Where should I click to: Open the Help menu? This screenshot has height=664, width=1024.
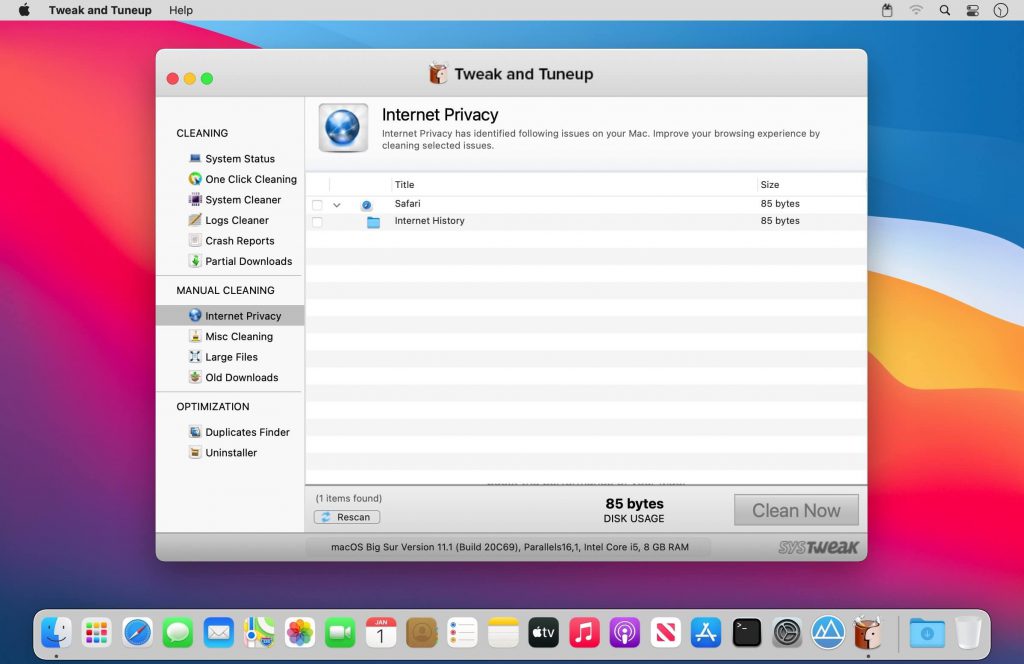(x=182, y=10)
